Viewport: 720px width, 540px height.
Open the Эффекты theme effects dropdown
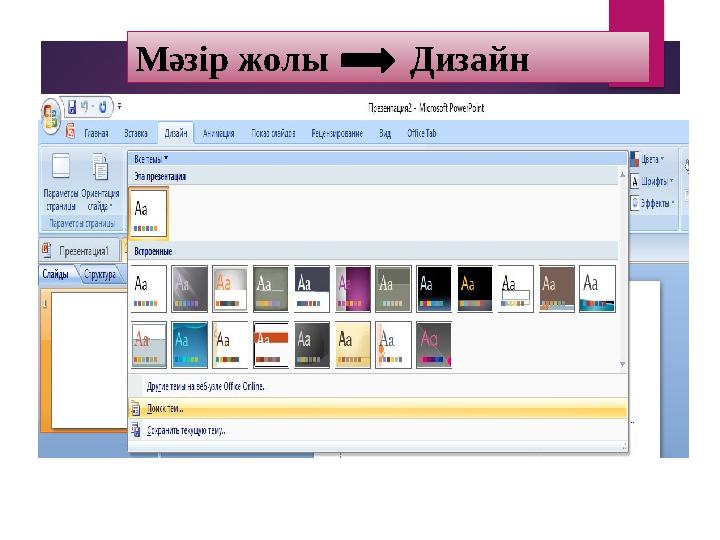point(653,202)
